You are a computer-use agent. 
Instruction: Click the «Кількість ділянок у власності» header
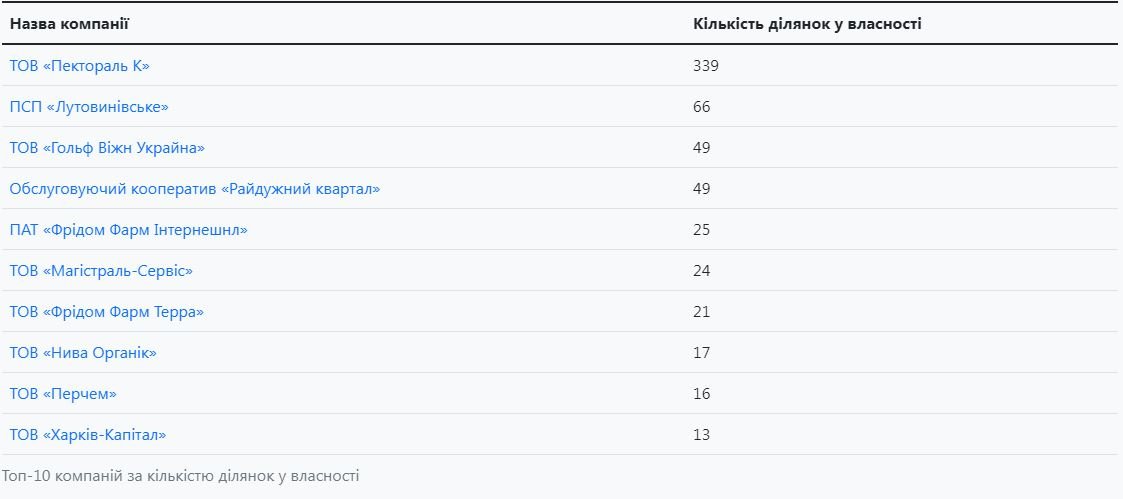click(807, 23)
